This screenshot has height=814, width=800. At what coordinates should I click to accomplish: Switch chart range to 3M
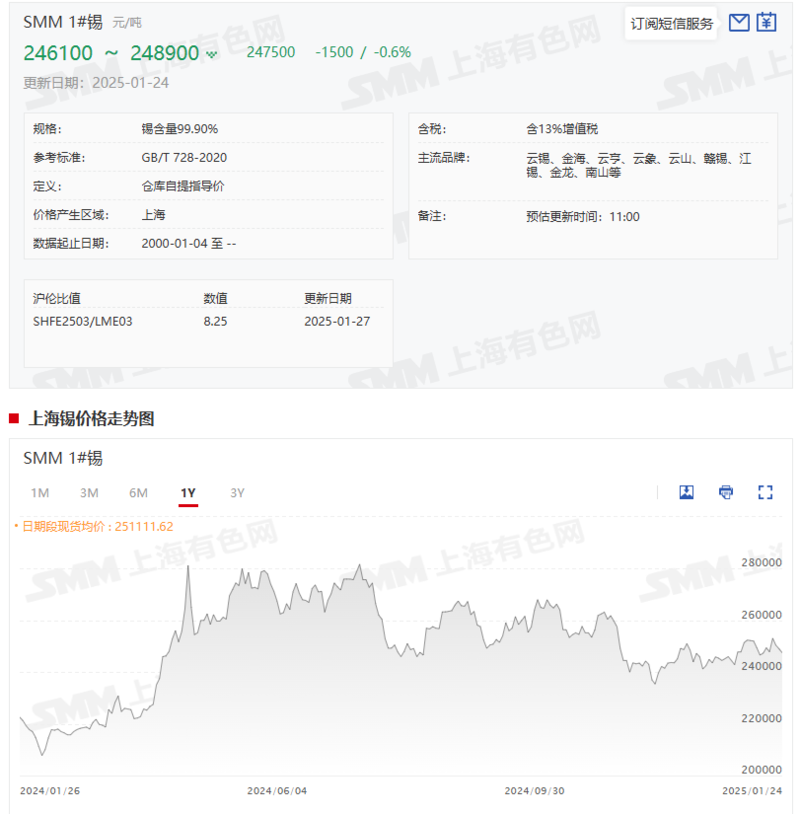pos(89,493)
